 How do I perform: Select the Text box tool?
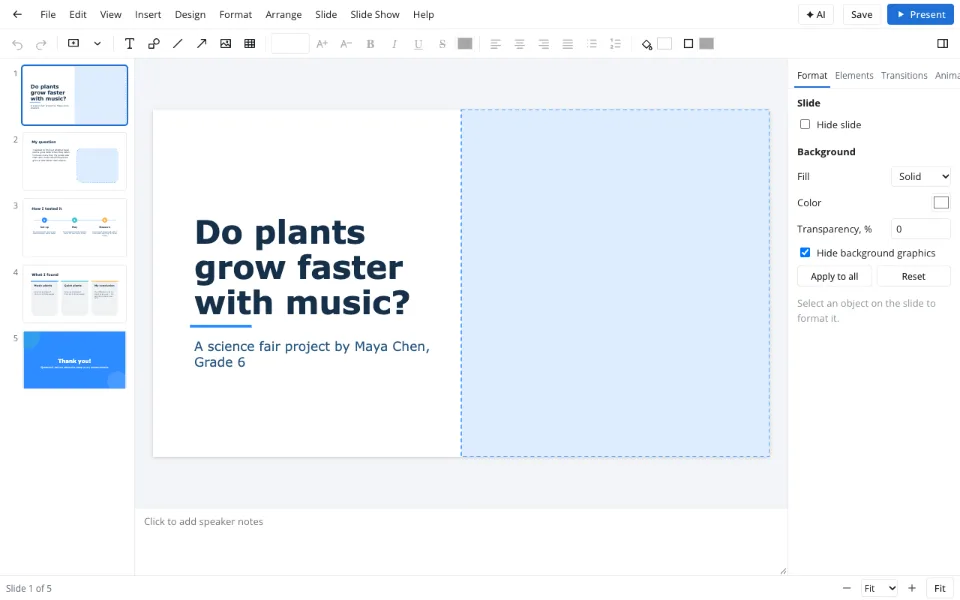[129, 43]
